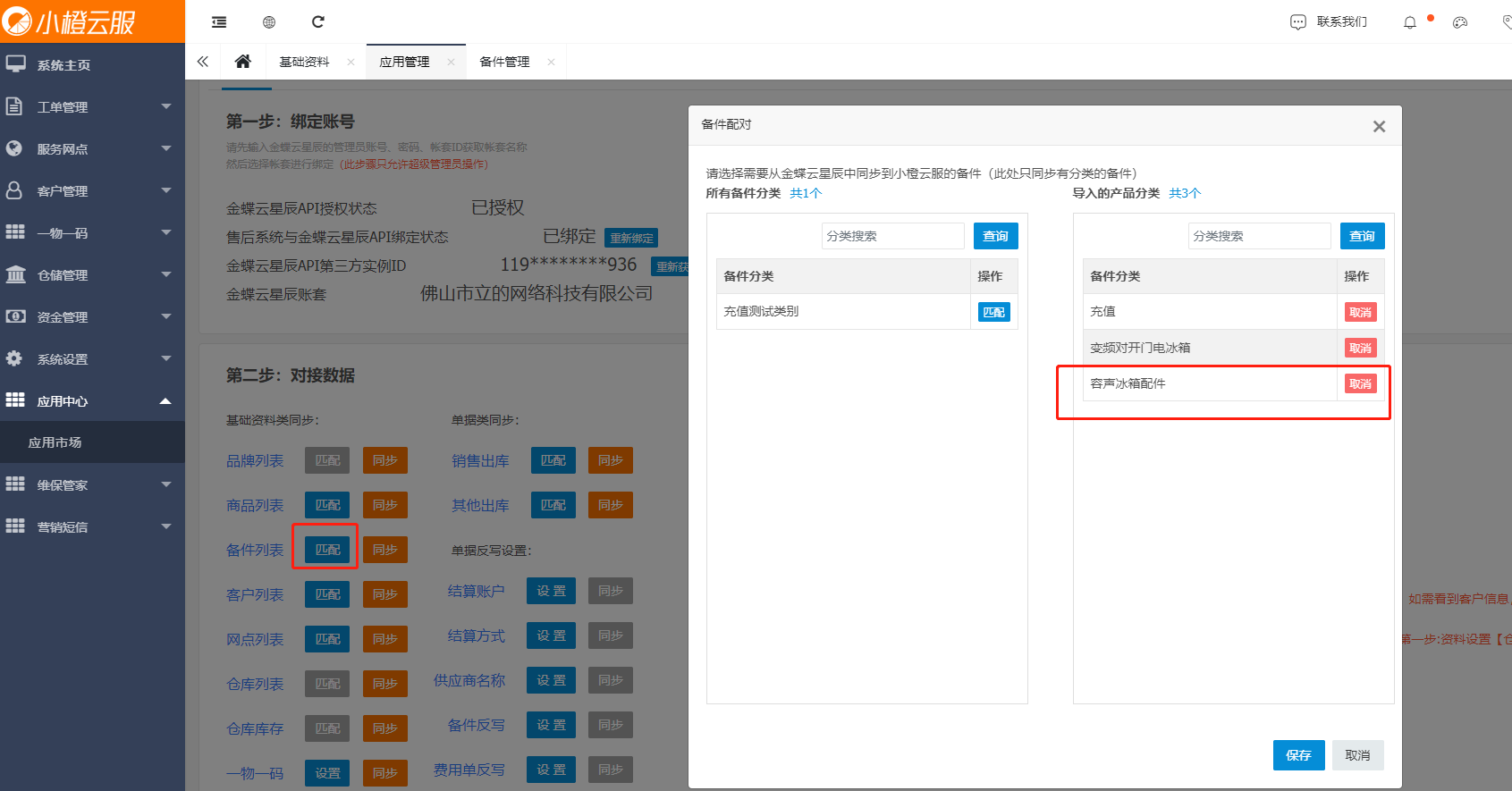The width and height of the screenshot is (1512, 791).
Task: Click 保存 in the dialog
Action: coord(1298,755)
